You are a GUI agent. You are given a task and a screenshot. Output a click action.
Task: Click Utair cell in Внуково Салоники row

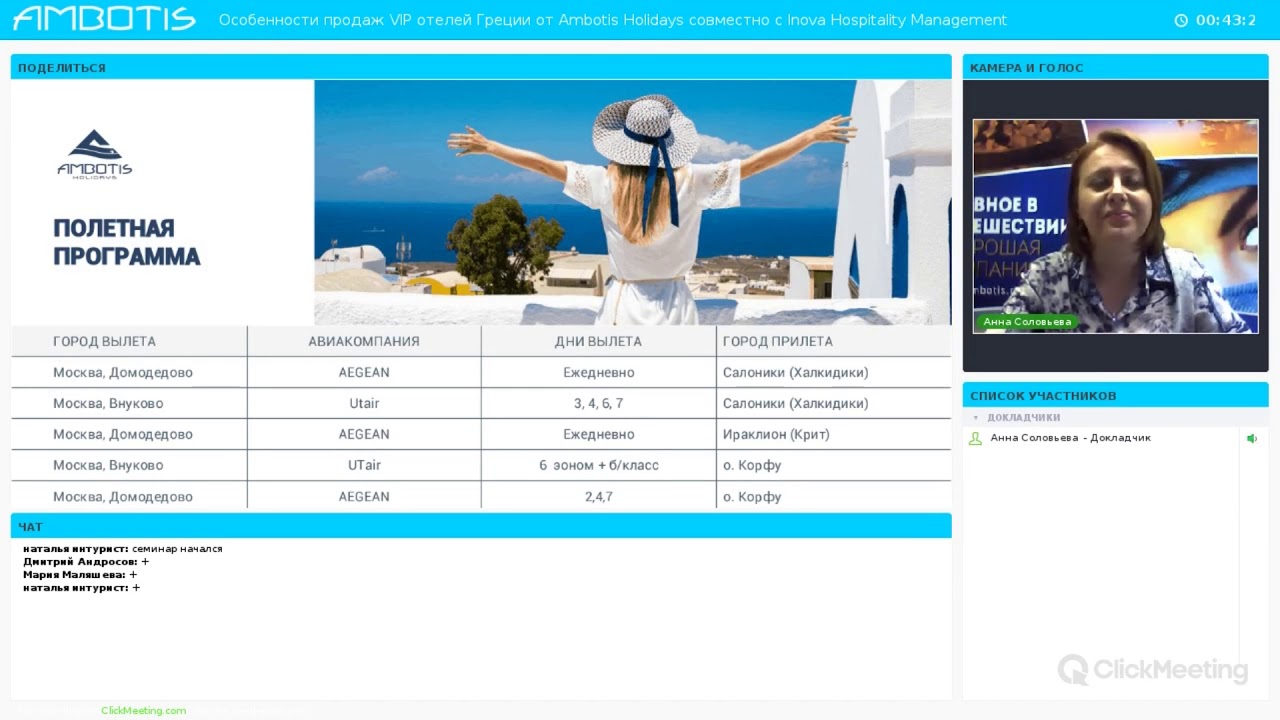[x=364, y=403]
